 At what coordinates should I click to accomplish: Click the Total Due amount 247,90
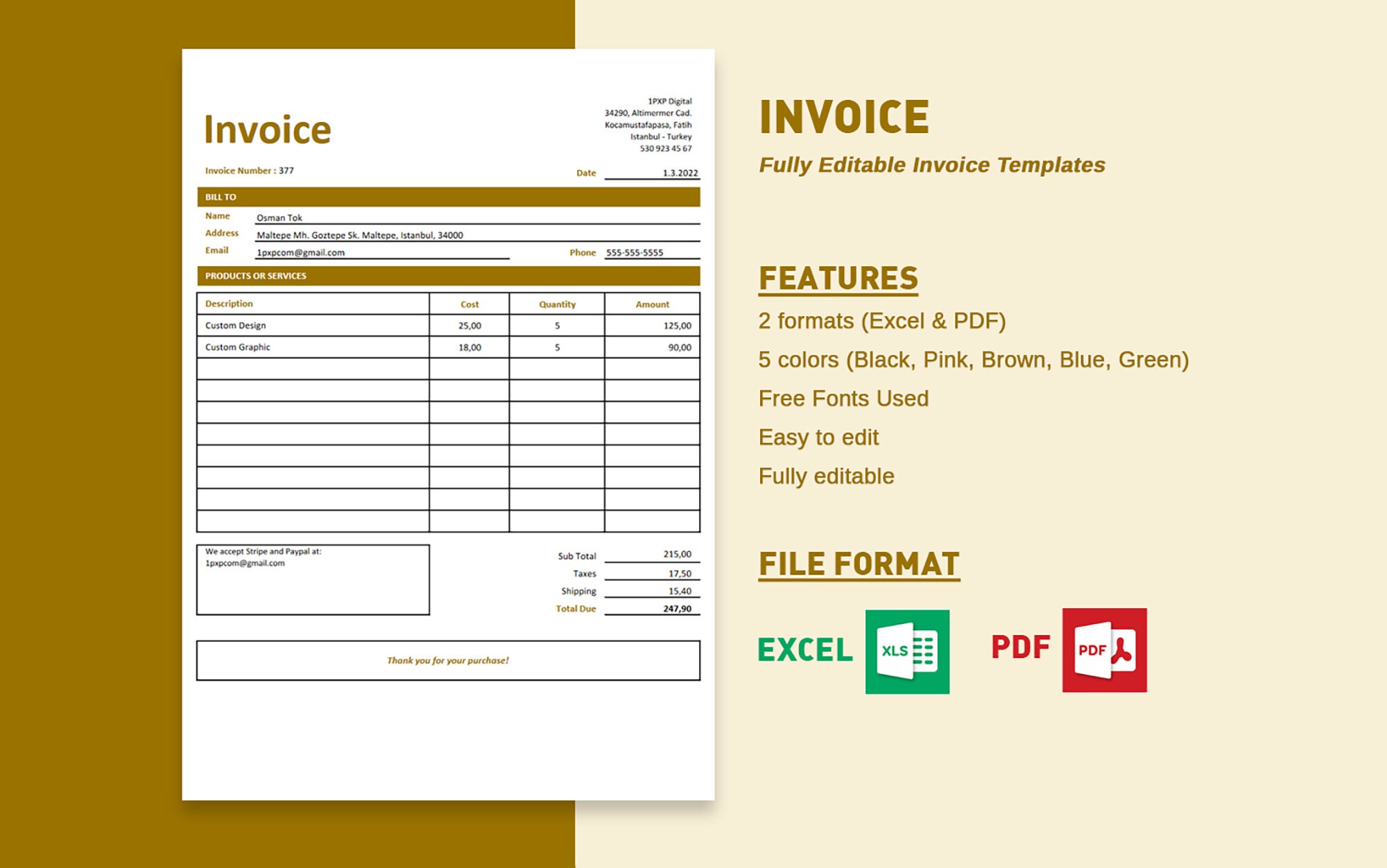pos(677,608)
